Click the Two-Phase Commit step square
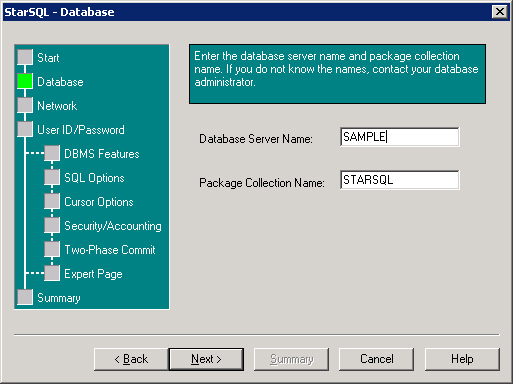This screenshot has width=513, height=384. tap(52, 249)
